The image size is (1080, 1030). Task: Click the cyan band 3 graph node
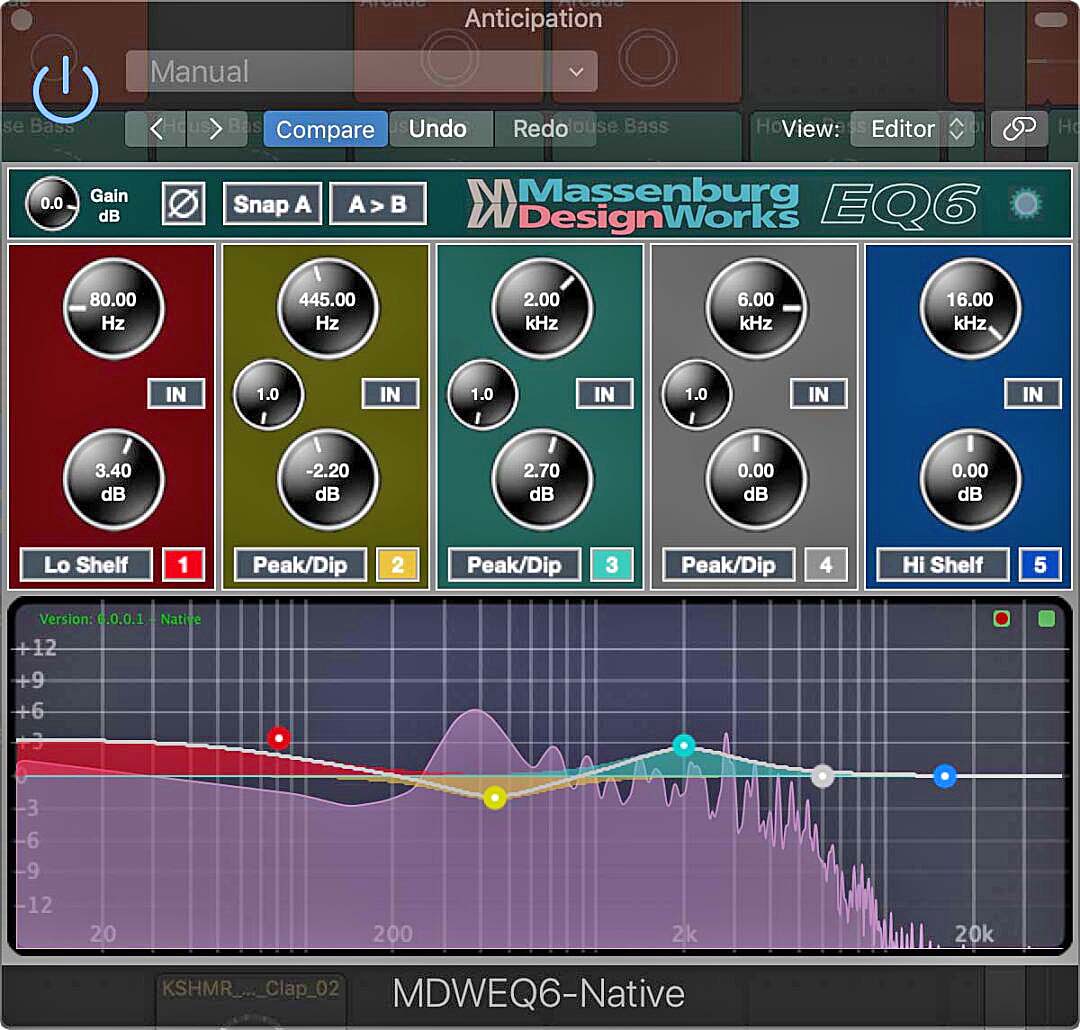[684, 745]
